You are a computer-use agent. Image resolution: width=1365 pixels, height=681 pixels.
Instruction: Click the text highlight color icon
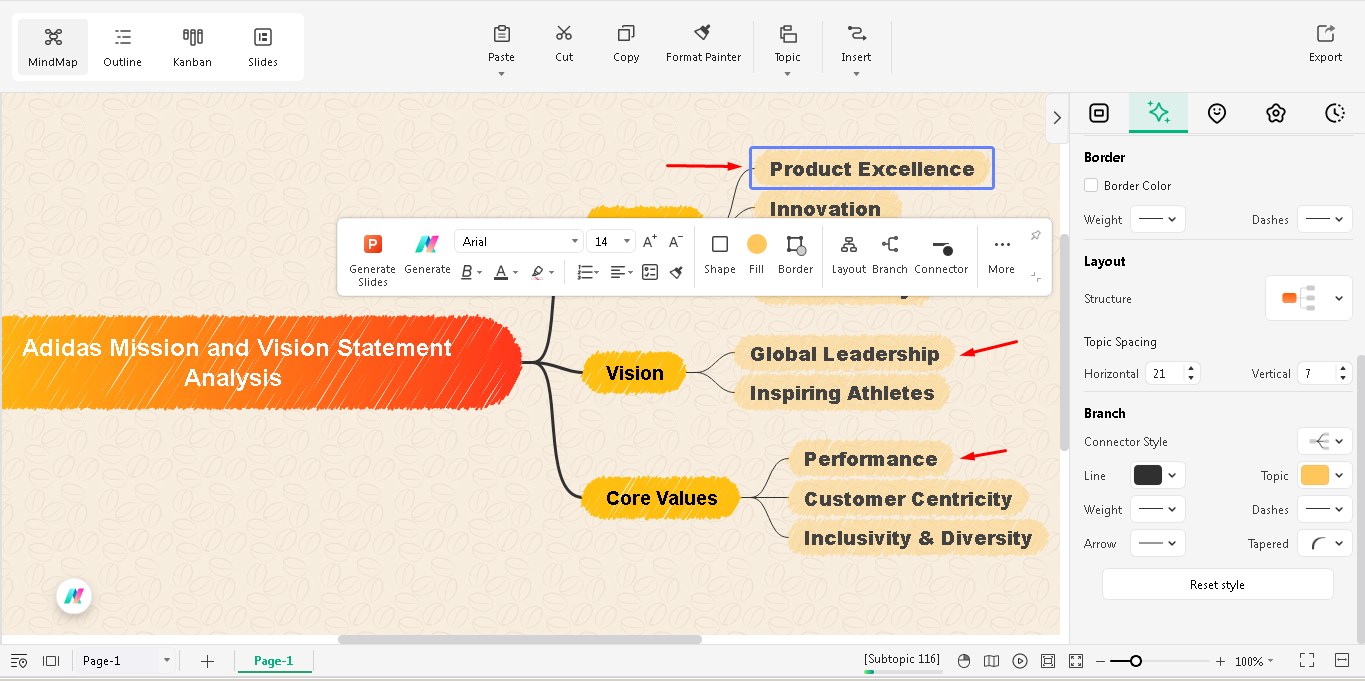click(x=537, y=272)
